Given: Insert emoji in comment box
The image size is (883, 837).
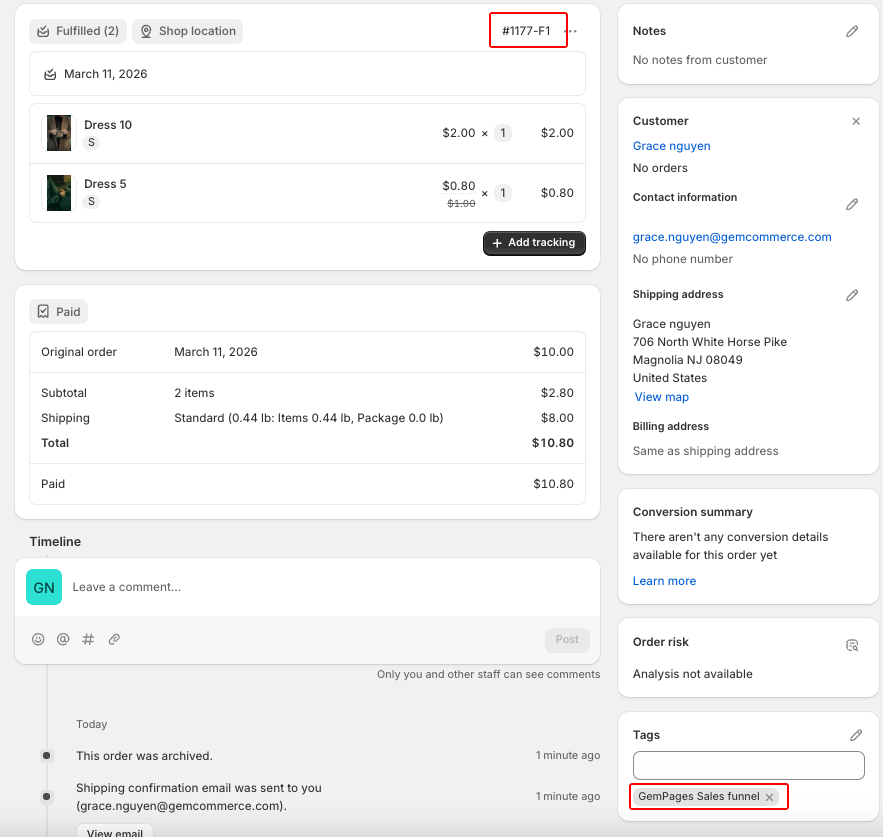Looking at the screenshot, I should [38, 639].
